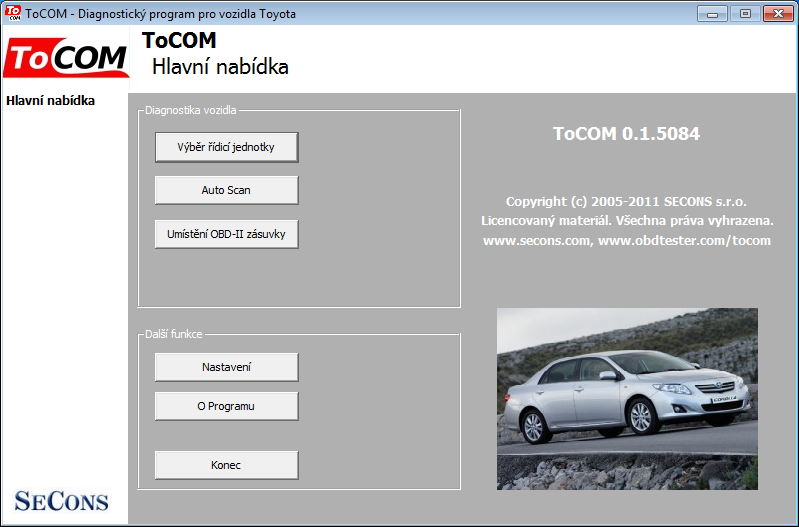The image size is (799, 527).
Task: Close the ToCOM window
Action: click(x=777, y=13)
